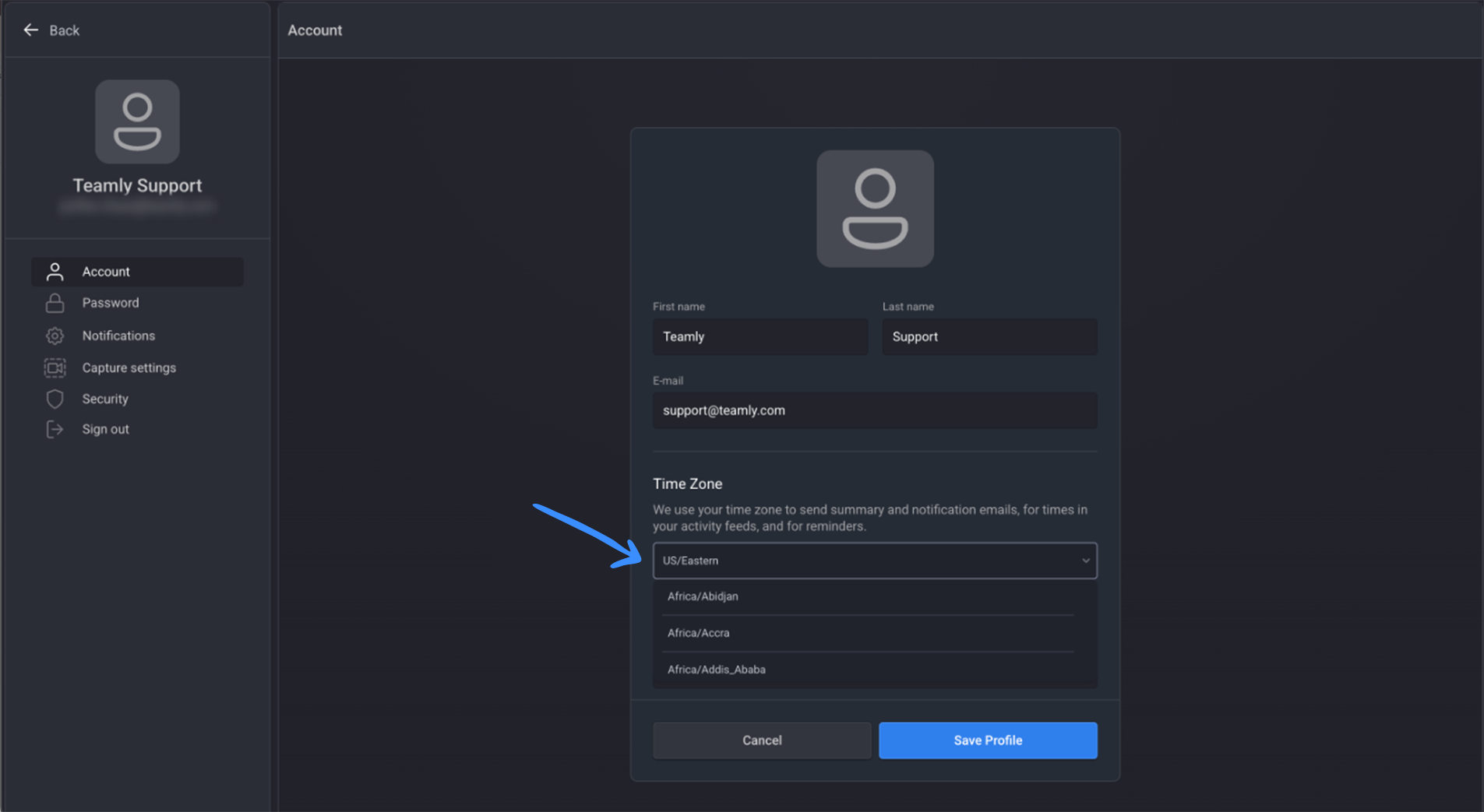The height and width of the screenshot is (812, 1484).
Task: Click the Capture settings camera icon
Action: coord(55,367)
